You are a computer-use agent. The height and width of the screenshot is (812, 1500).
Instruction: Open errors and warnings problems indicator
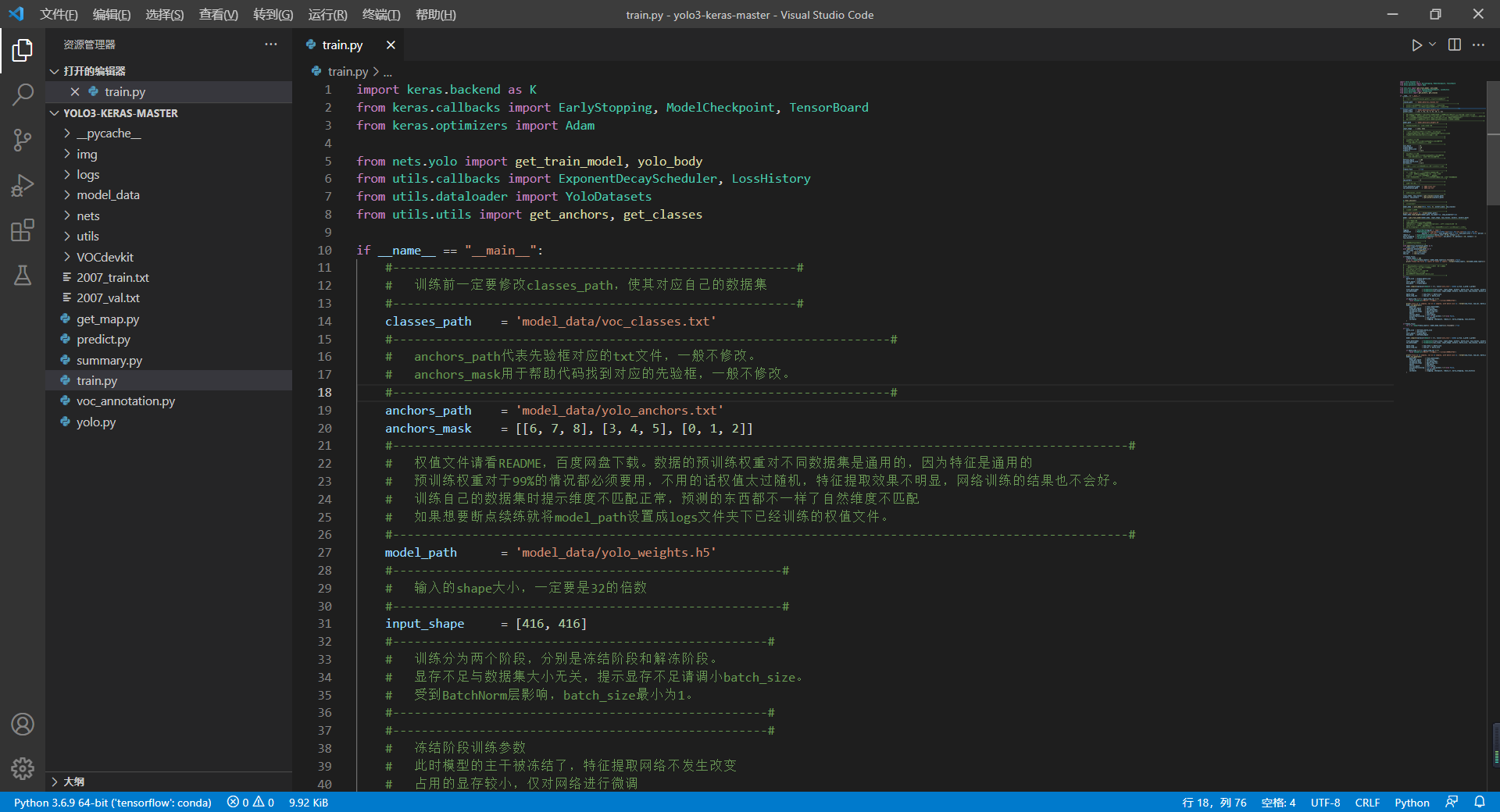point(250,802)
